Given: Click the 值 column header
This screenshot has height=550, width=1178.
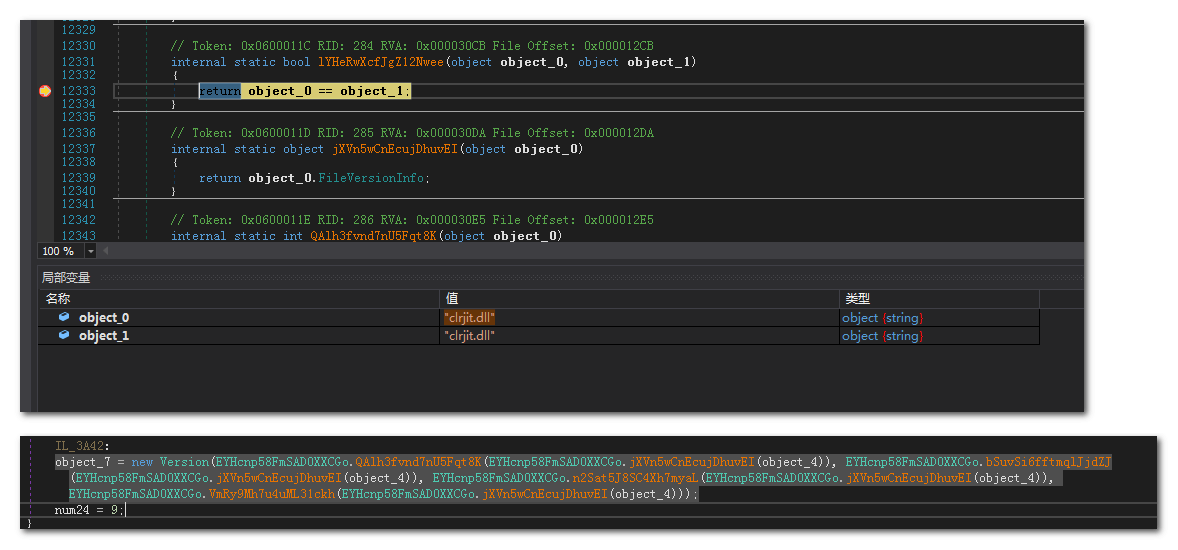Looking at the screenshot, I should (640, 299).
